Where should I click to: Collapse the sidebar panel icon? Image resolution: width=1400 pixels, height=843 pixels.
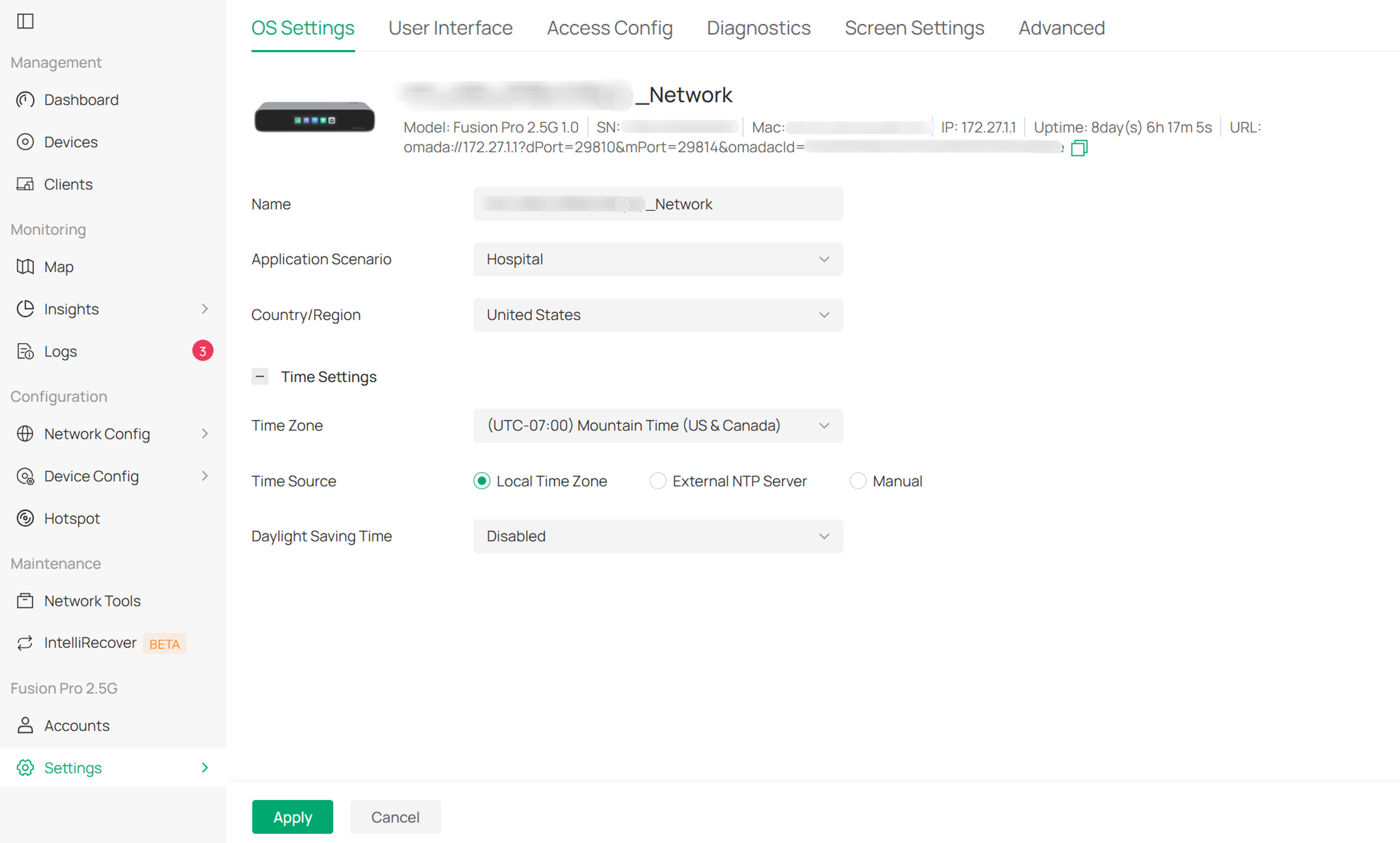click(25, 22)
